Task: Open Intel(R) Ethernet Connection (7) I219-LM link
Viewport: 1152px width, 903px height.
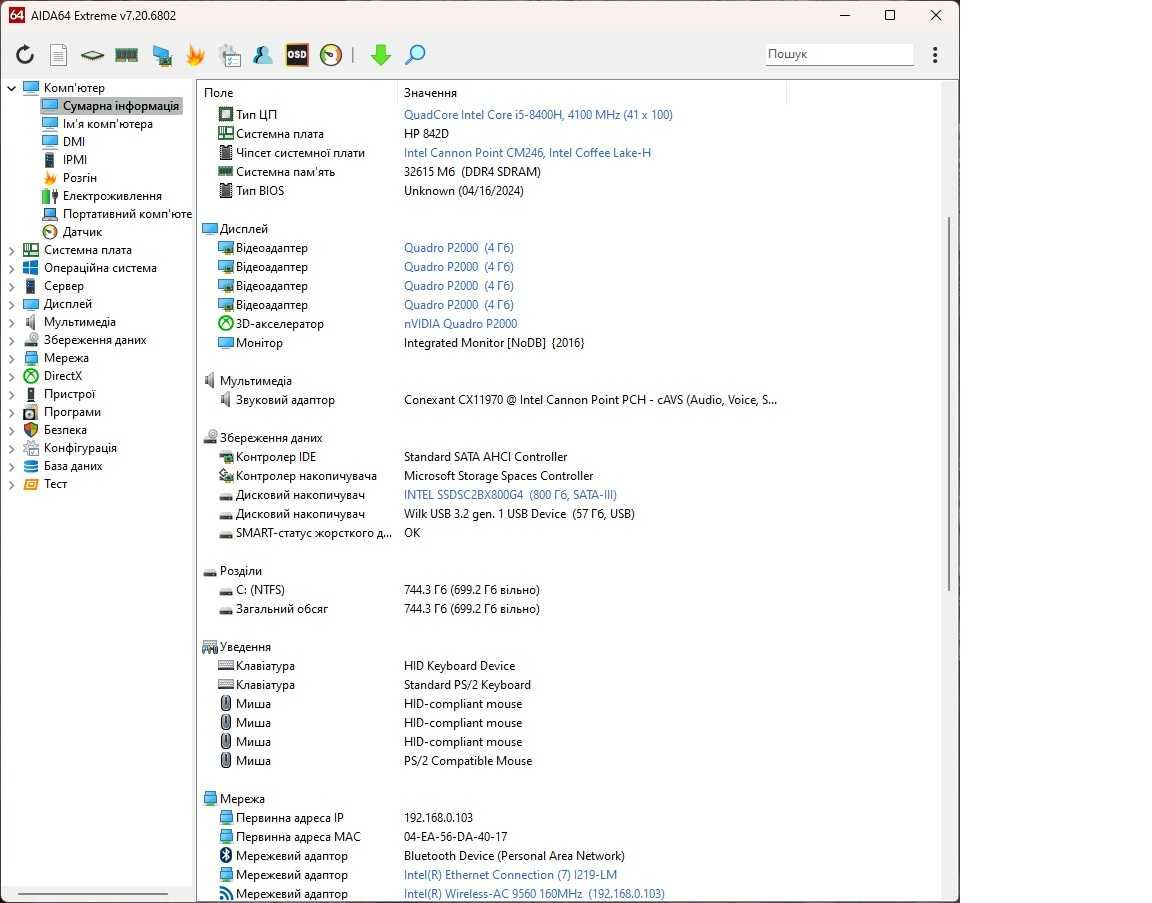Action: tap(510, 875)
